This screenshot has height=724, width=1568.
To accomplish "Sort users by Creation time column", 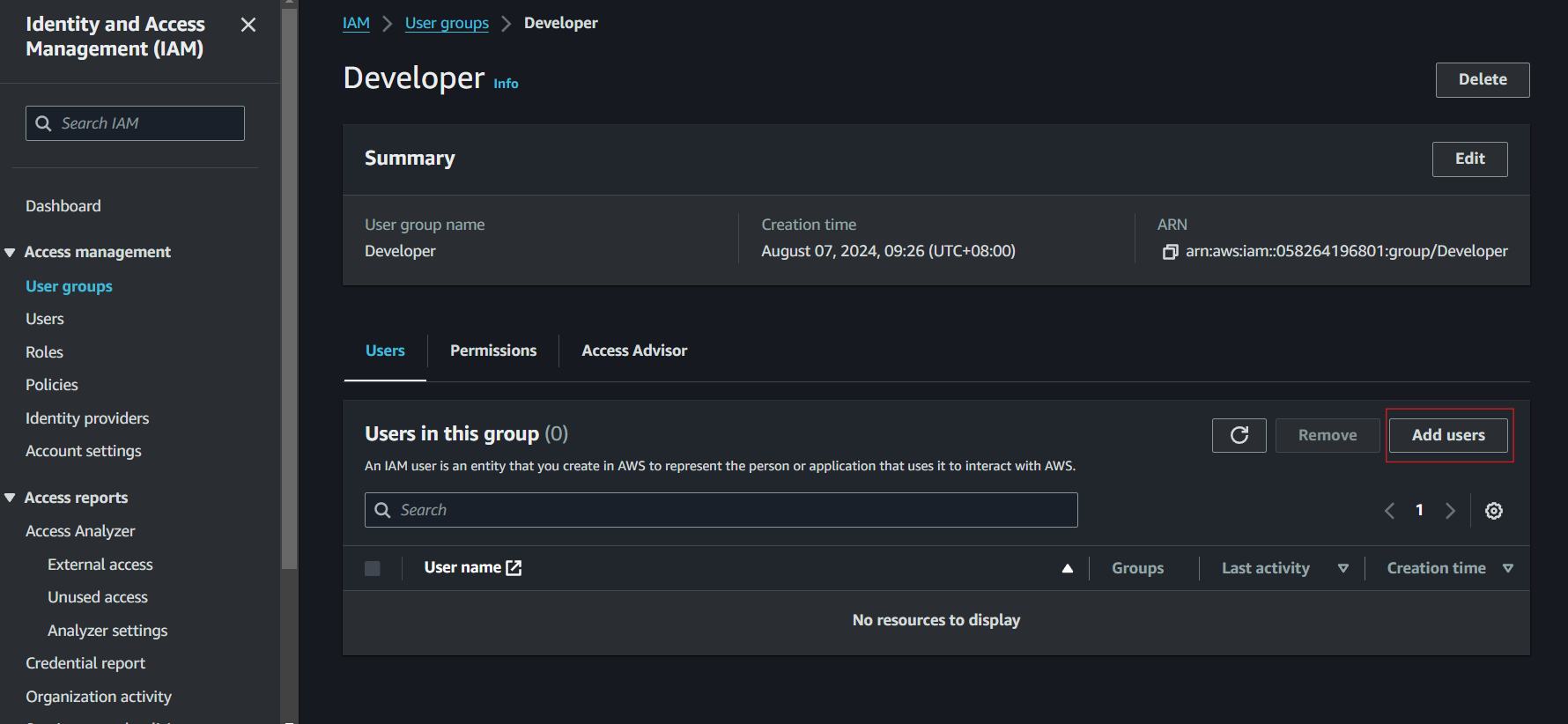I will point(1507,568).
